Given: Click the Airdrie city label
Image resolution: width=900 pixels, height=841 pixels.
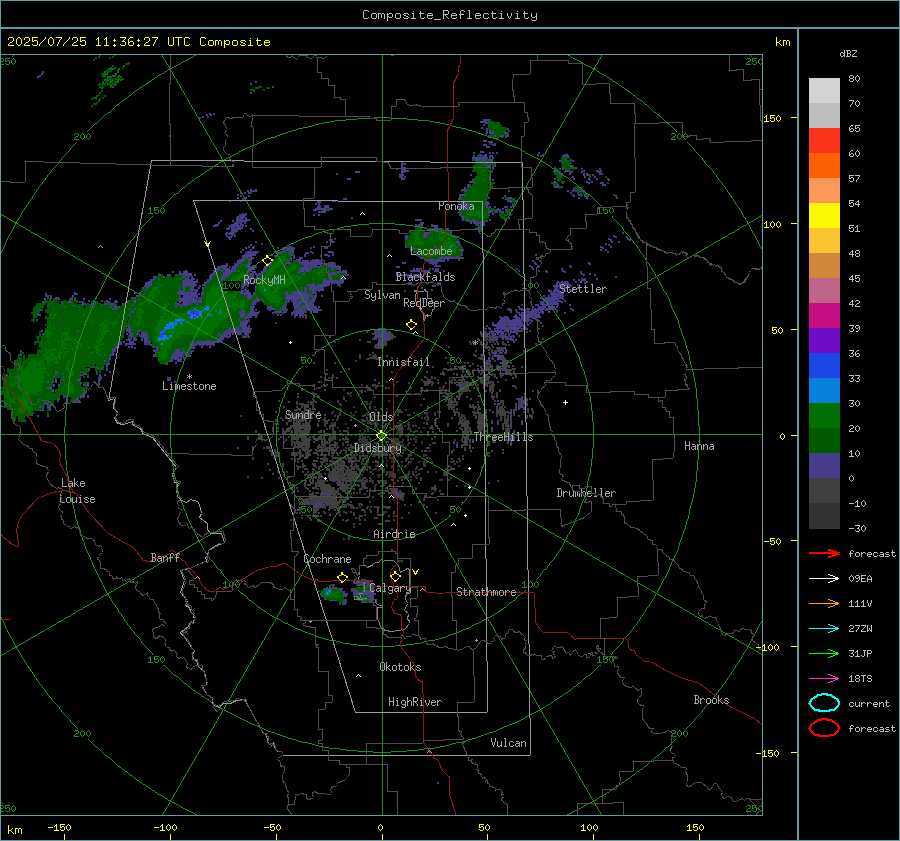Looking at the screenshot, I should click(394, 534).
